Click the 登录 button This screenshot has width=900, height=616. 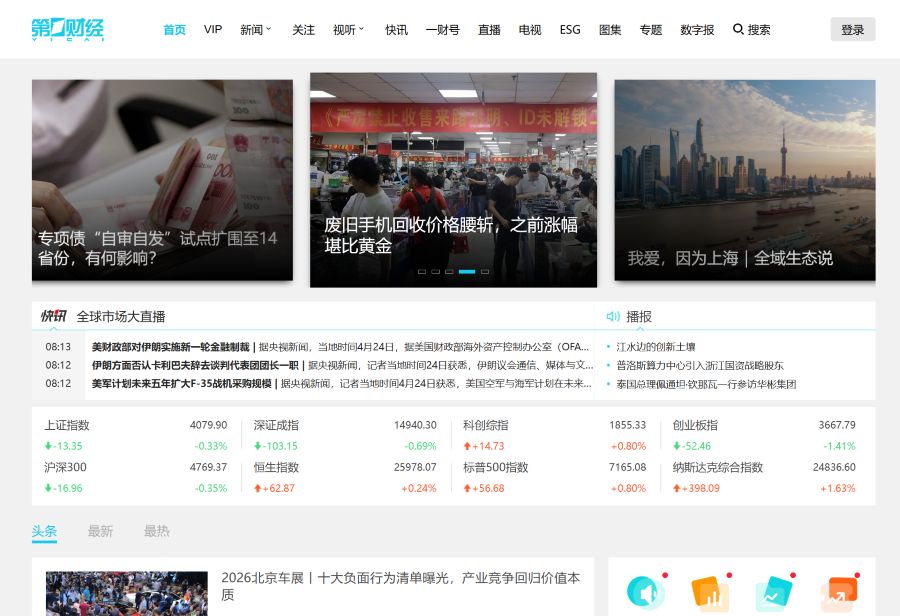[852, 29]
